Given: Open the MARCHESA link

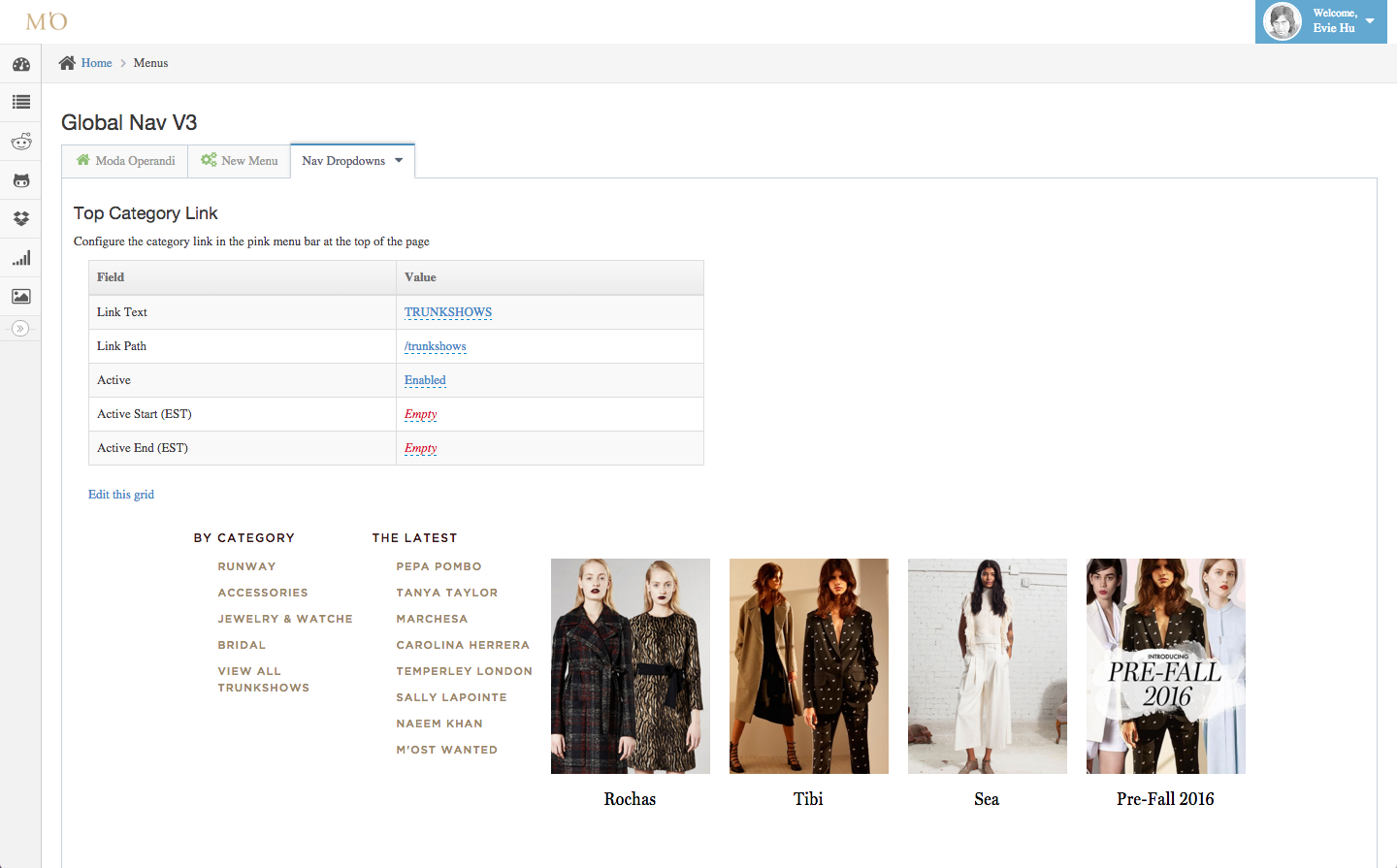Looking at the screenshot, I should click(x=432, y=619).
